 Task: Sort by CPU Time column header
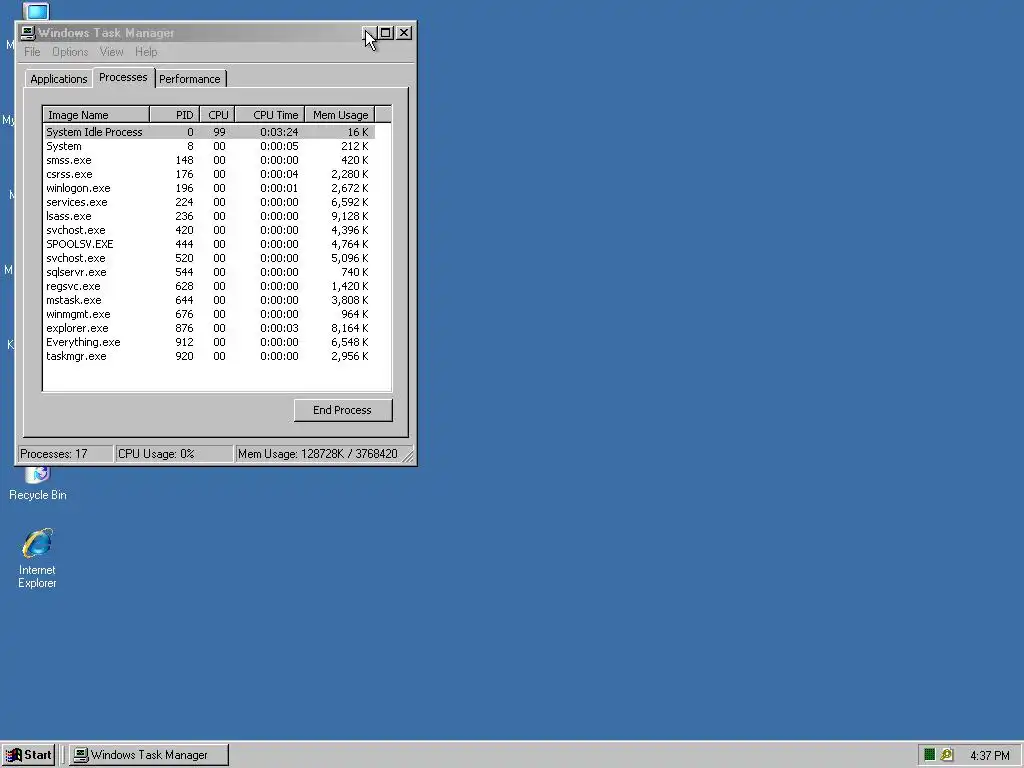270,115
